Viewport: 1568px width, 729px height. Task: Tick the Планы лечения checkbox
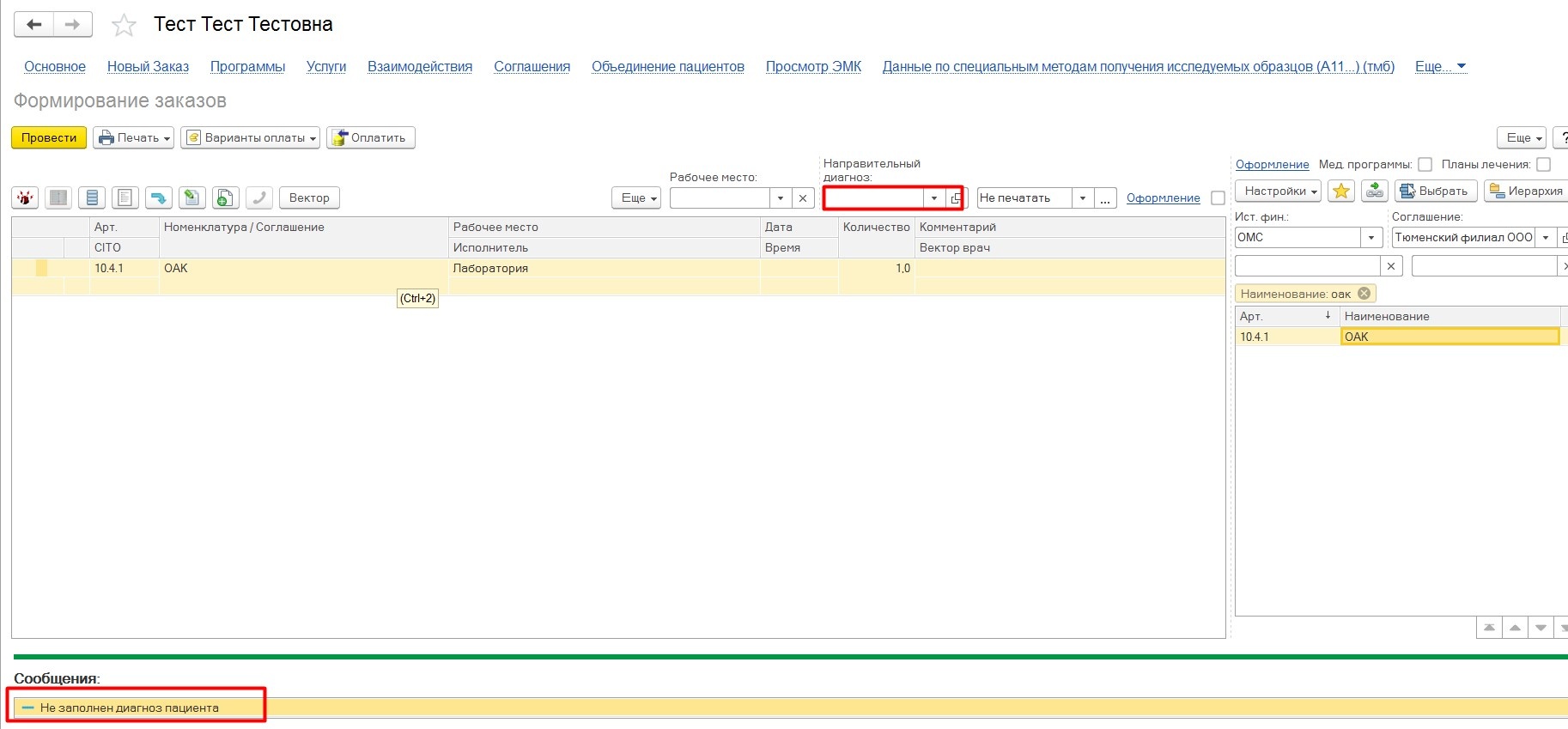pos(1543,165)
